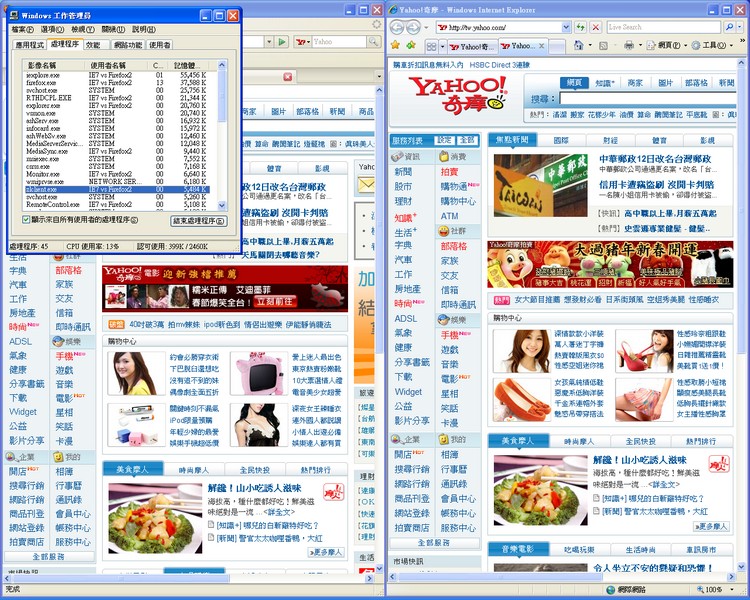Select 國際 news tab in IE page
Viewport: 750px width, 600px height.
click(562, 140)
